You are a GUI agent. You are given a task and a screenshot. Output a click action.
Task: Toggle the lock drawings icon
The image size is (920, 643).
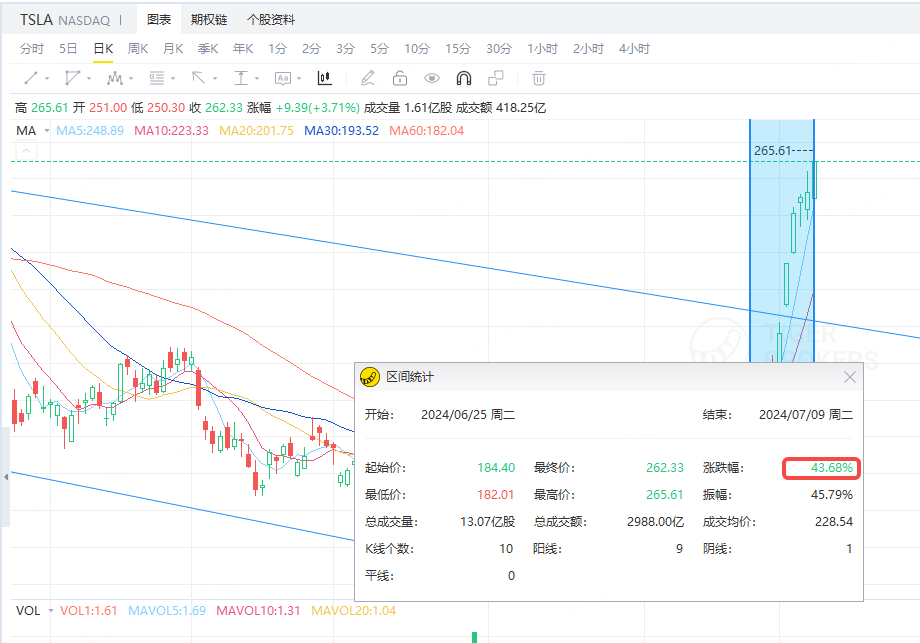[400, 78]
